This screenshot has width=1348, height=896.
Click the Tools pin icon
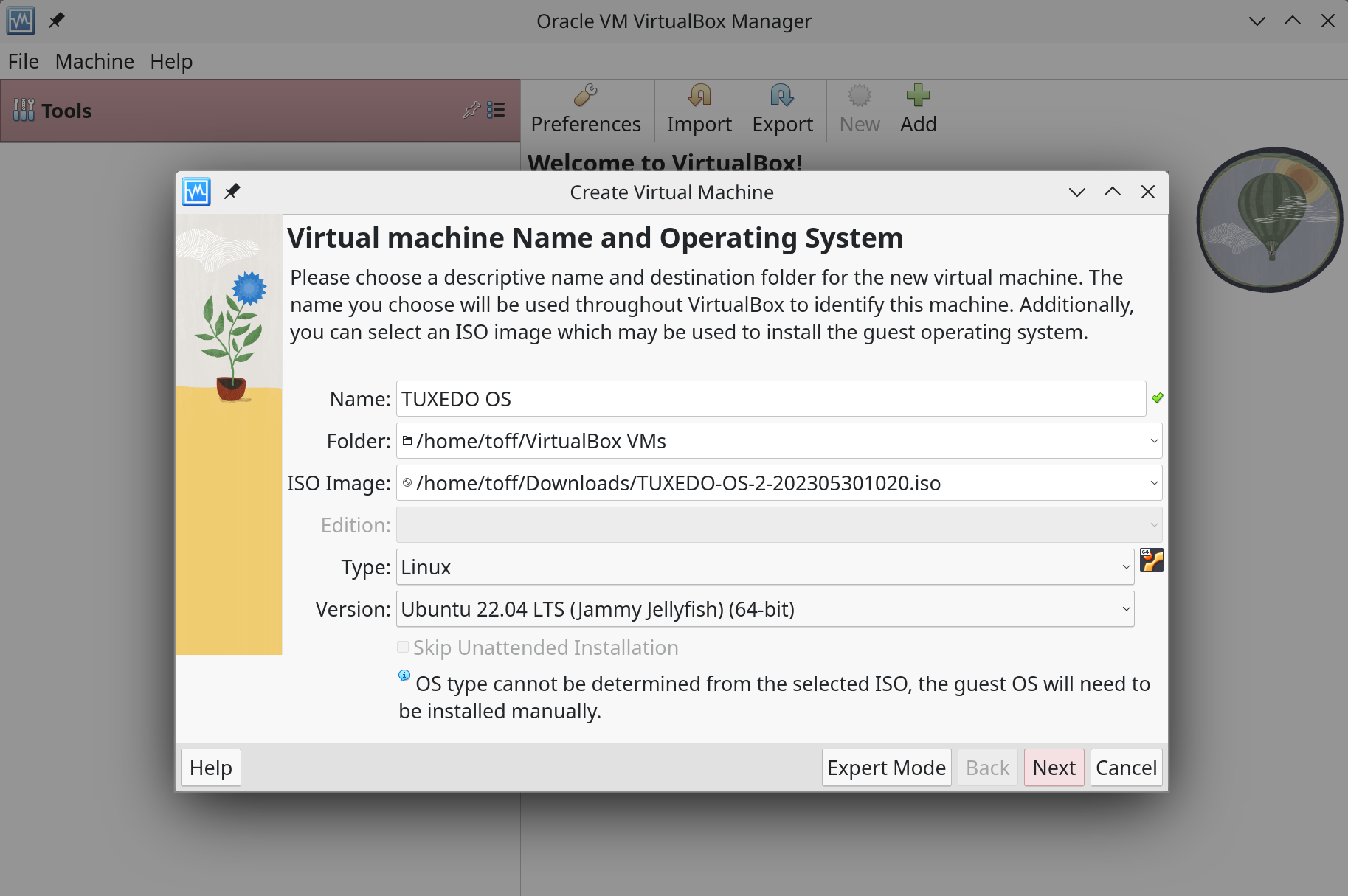[x=471, y=110]
